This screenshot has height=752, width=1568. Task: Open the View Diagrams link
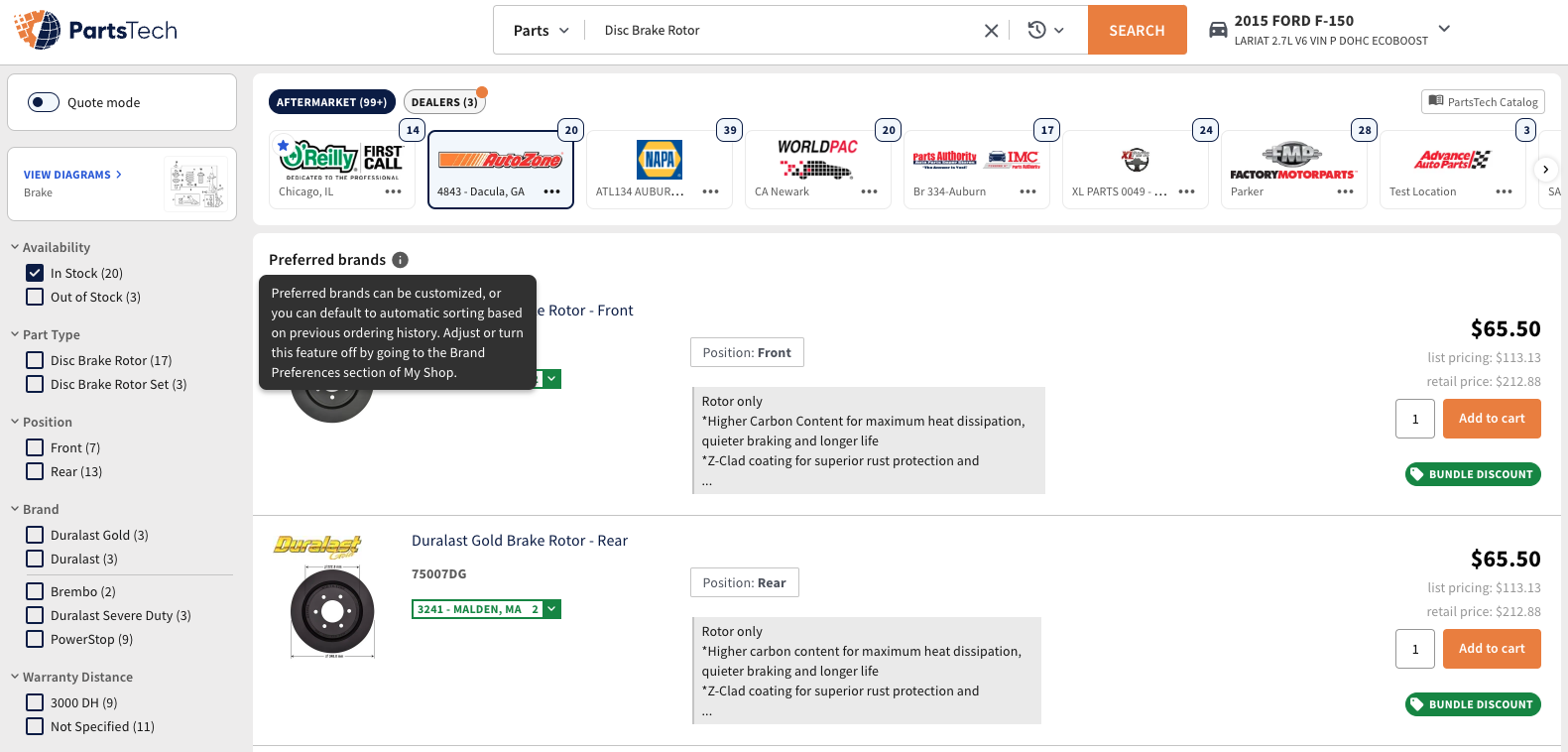[x=72, y=175]
